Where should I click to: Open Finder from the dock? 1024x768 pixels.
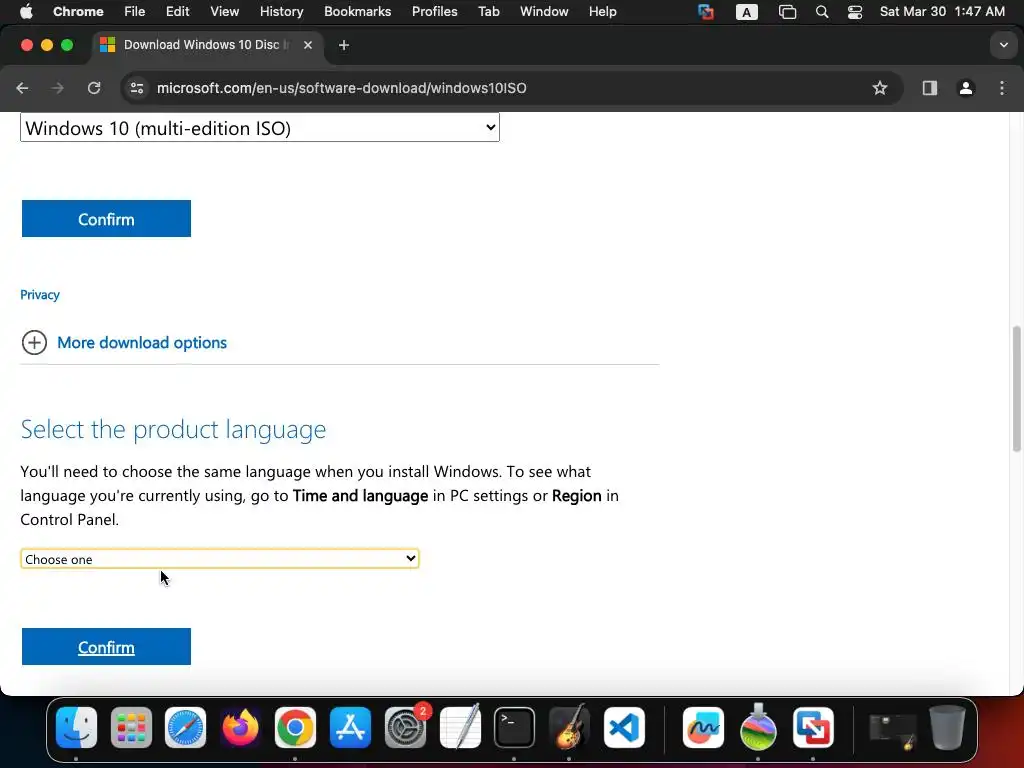76,727
